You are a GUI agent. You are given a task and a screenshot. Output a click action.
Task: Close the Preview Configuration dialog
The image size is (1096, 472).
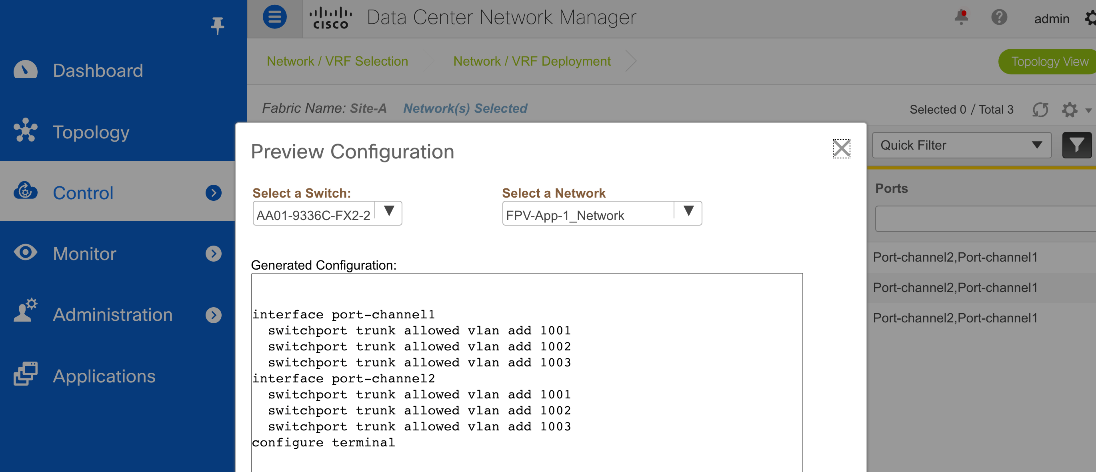pyautogui.click(x=842, y=148)
